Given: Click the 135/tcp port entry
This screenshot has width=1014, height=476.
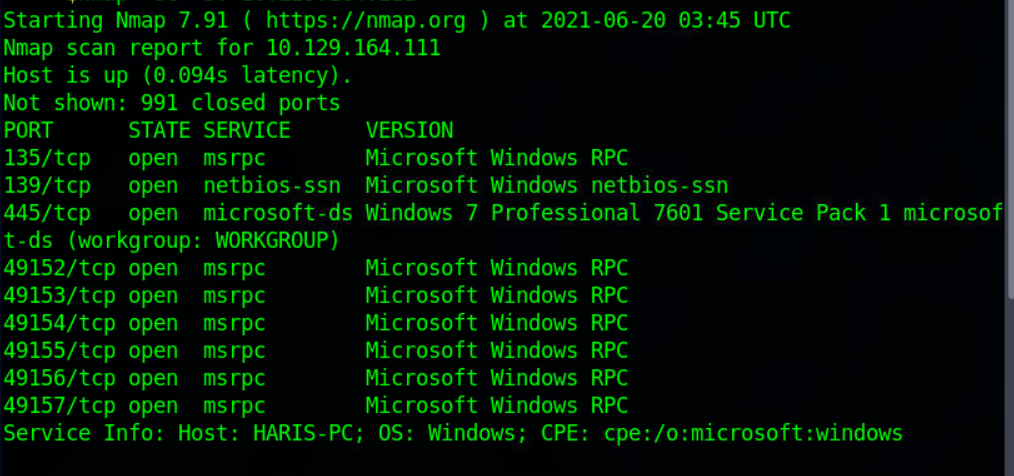Looking at the screenshot, I should click(47, 158).
